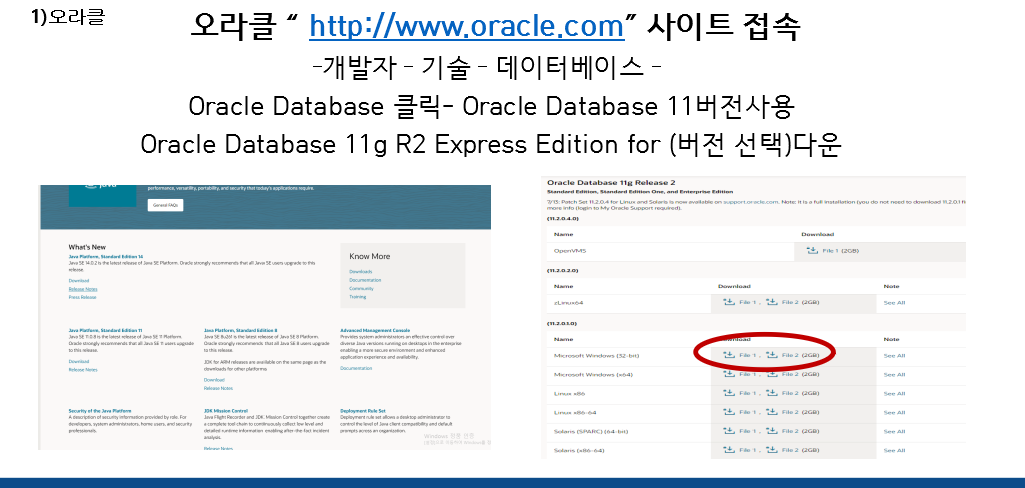Image resolution: width=1025 pixels, height=488 pixels.
Task: Open See All note for Microsoft Windows (32-bit)
Action: (894, 355)
